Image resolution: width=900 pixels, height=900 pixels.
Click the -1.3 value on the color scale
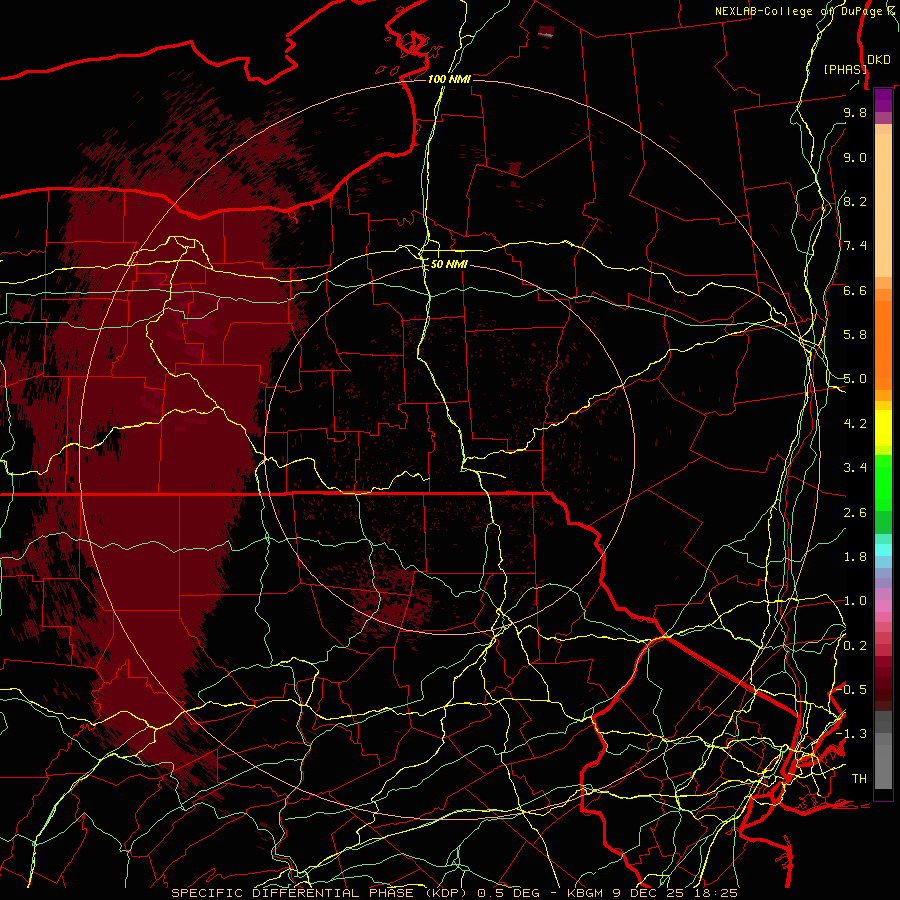852,734
